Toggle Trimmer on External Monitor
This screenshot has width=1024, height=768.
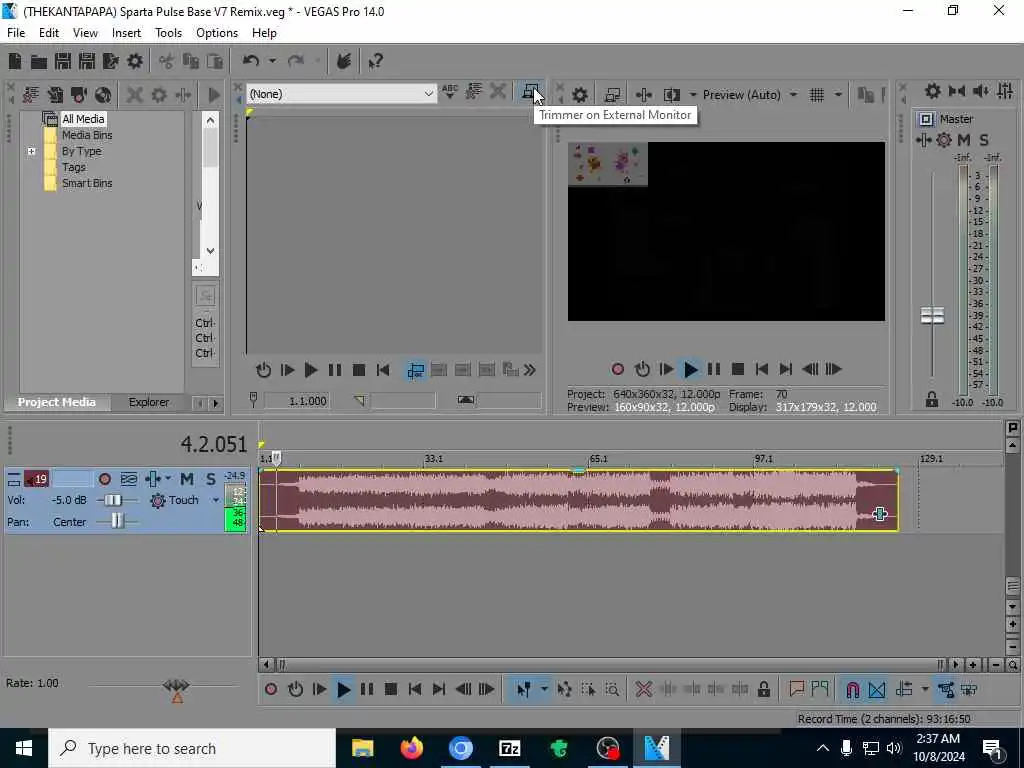pyautogui.click(x=530, y=93)
